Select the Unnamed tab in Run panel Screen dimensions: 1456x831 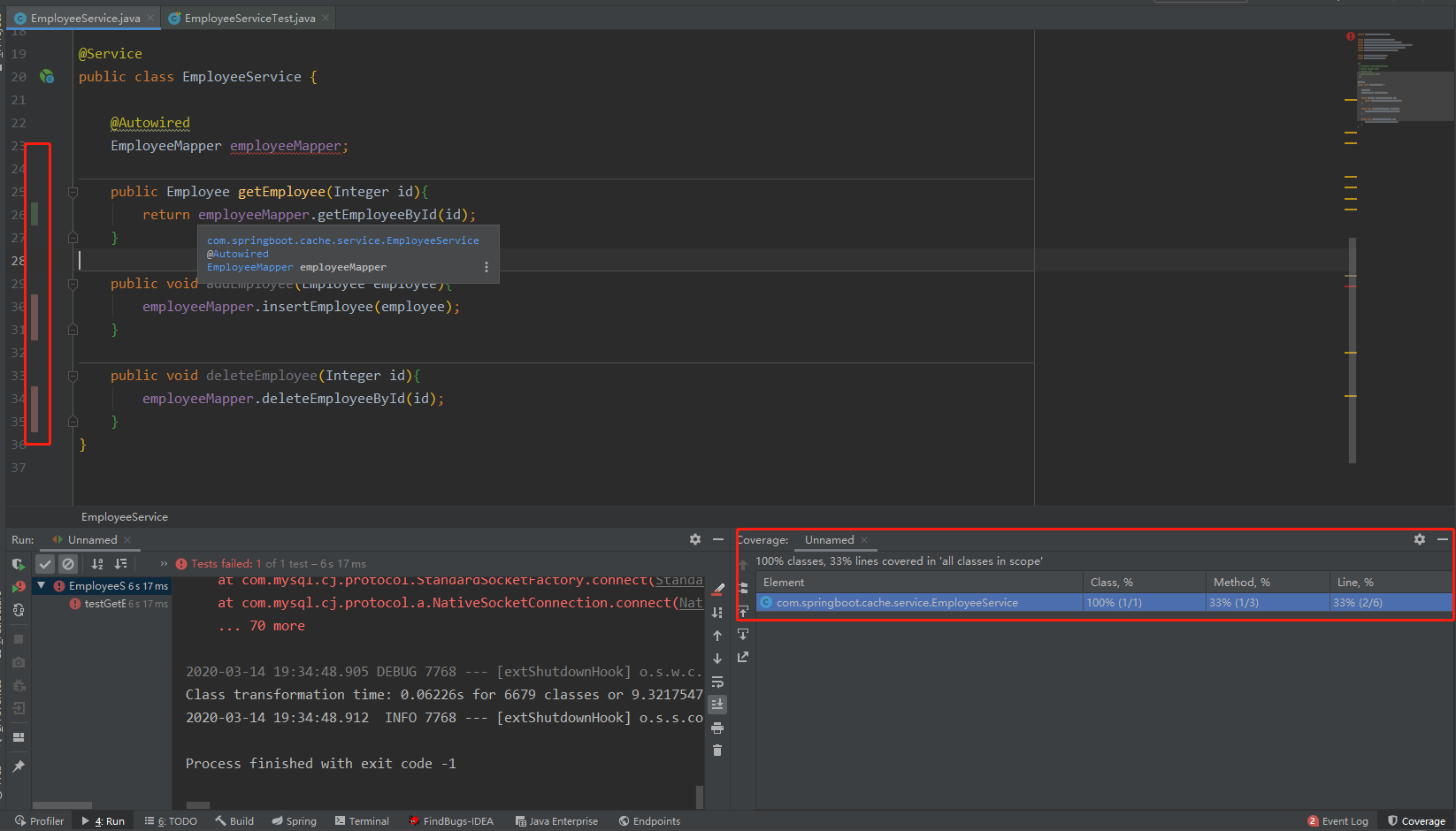click(92, 540)
